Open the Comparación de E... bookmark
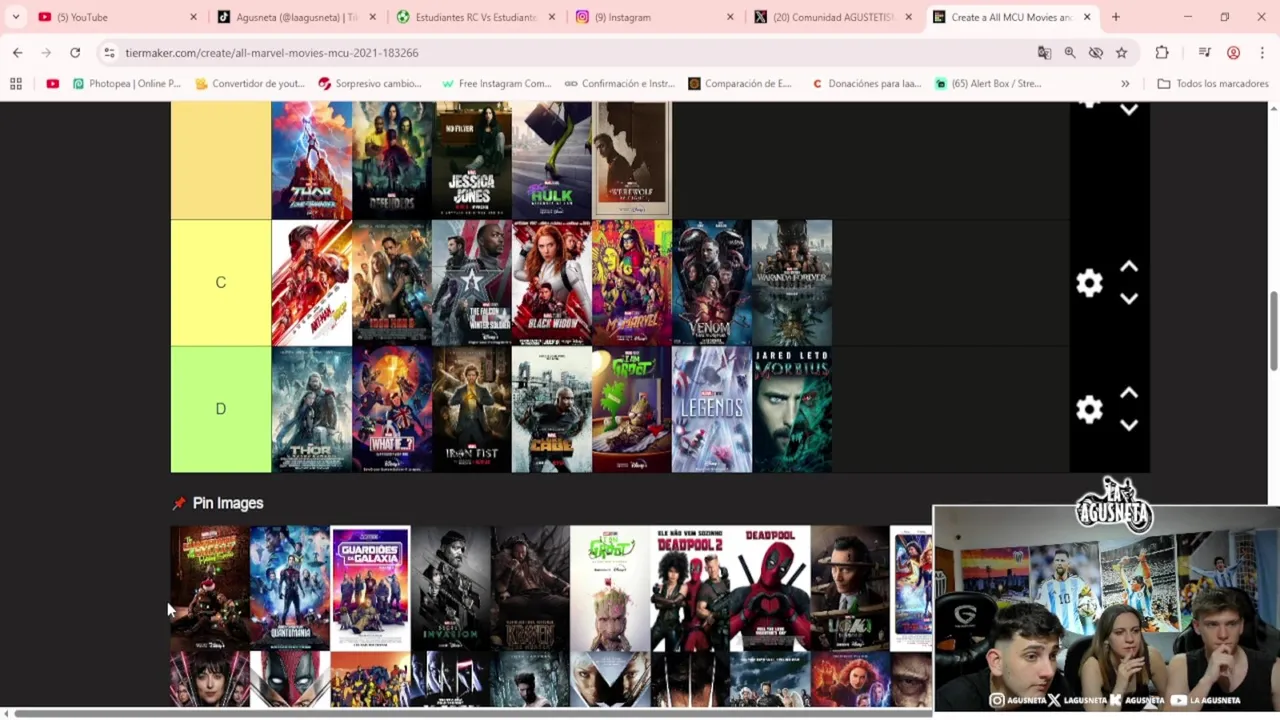 (740, 84)
